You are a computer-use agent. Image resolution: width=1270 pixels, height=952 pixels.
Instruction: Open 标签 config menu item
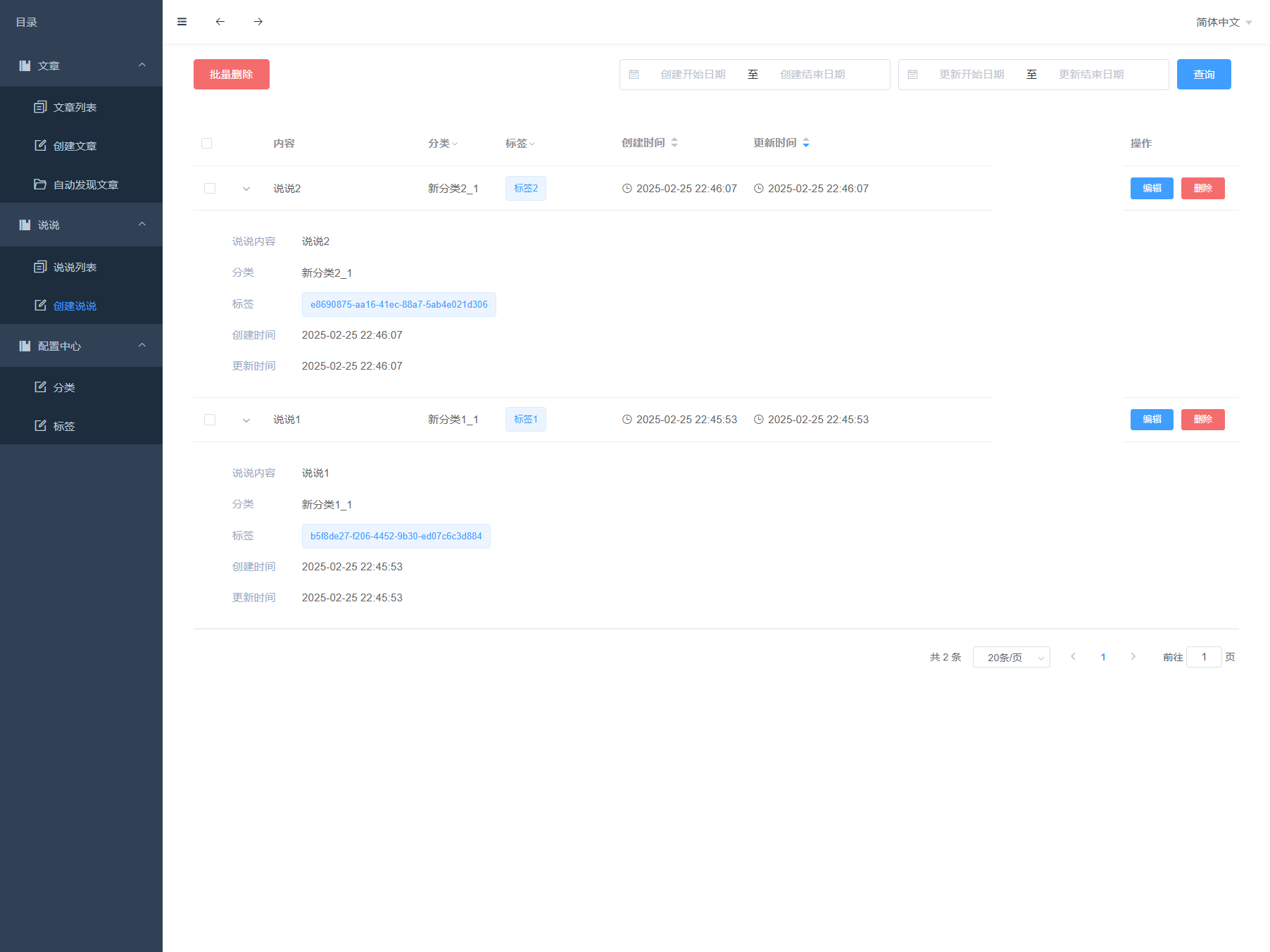coord(81,426)
